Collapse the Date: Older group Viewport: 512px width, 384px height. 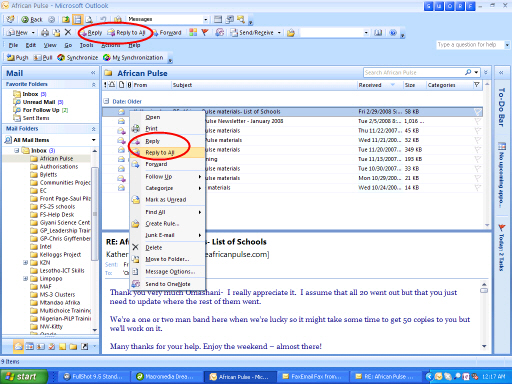coord(106,101)
